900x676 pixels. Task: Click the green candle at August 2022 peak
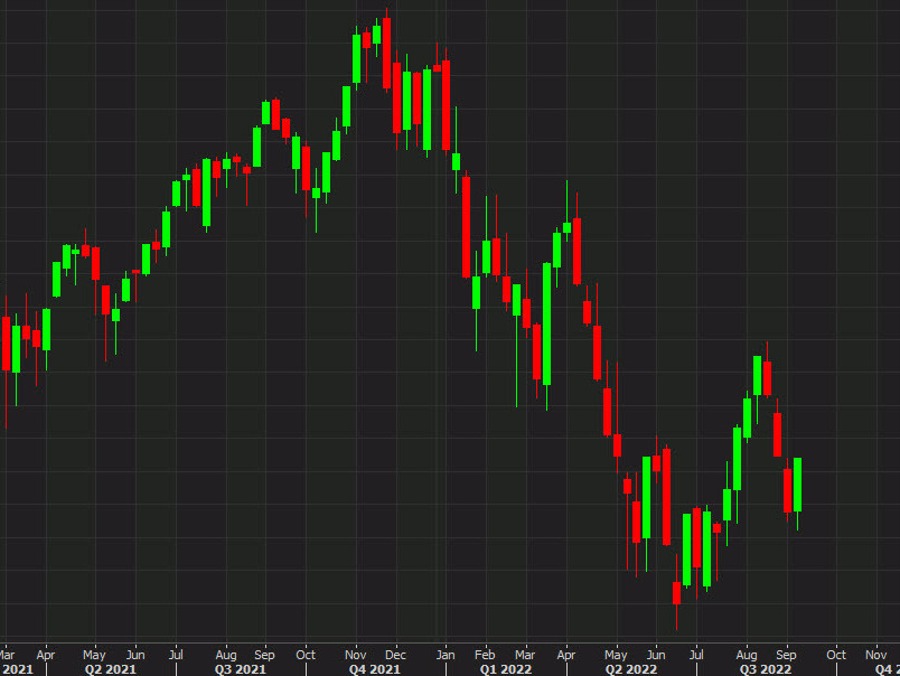[x=757, y=375]
